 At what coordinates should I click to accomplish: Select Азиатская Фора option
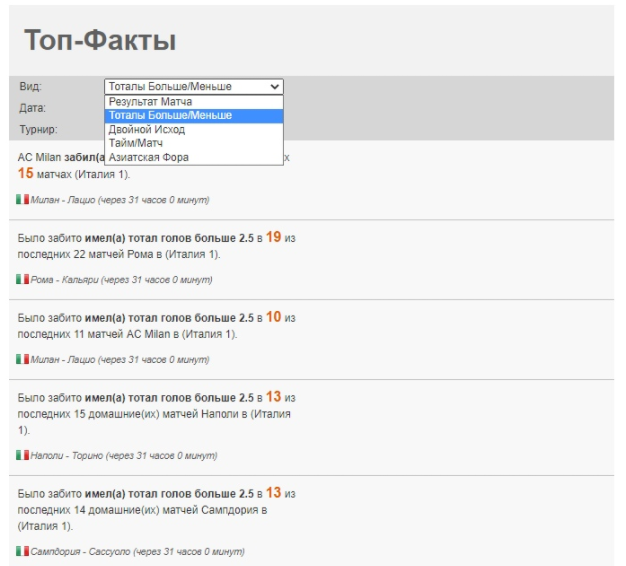click(x=148, y=158)
